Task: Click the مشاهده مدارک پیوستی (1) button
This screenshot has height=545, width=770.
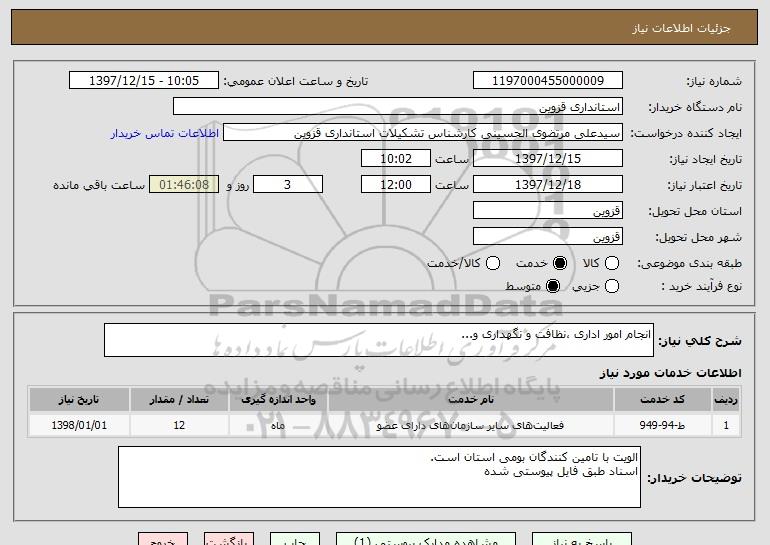Action: (426, 539)
